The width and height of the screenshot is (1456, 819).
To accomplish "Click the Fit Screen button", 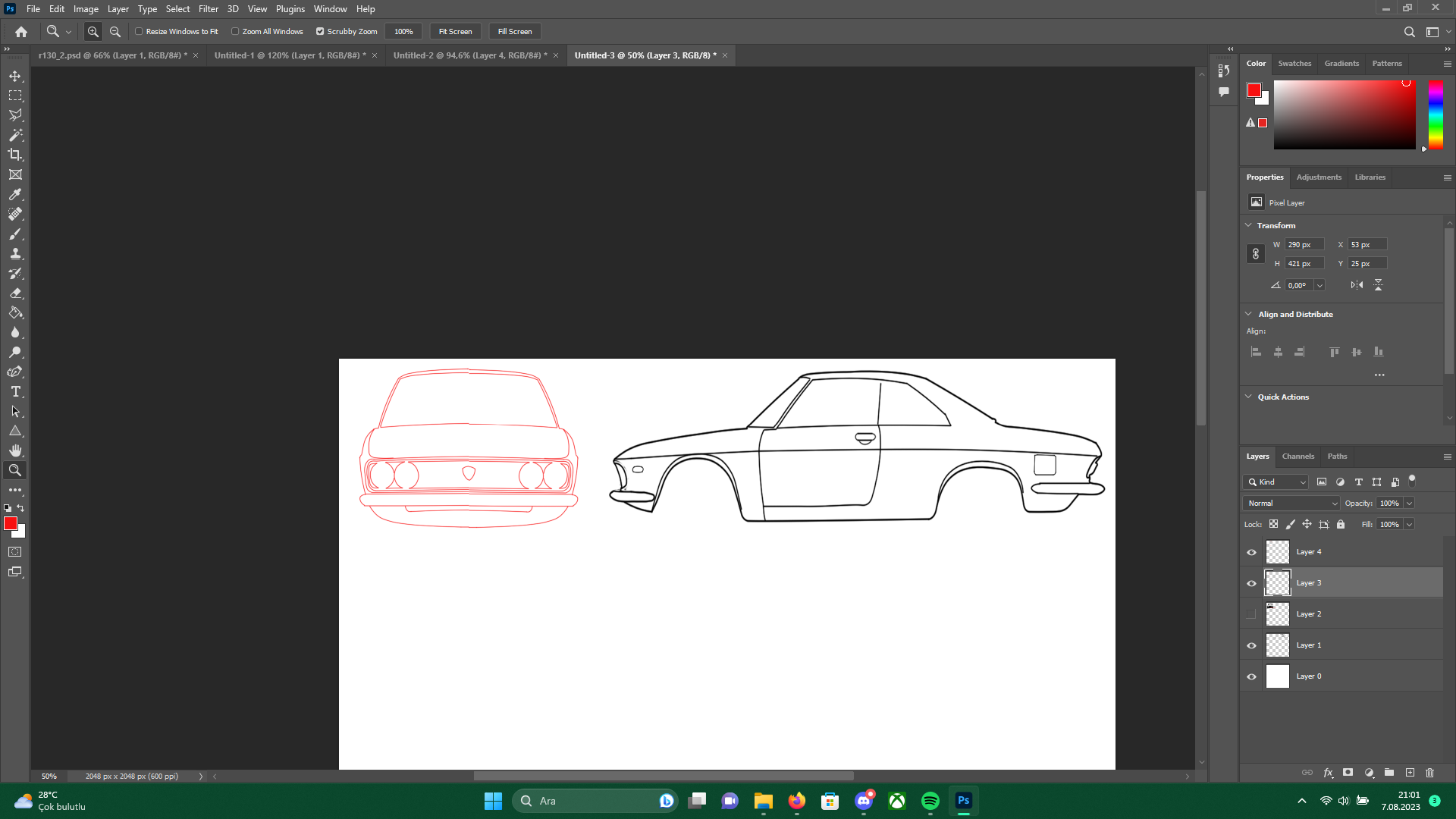I will pos(455,32).
